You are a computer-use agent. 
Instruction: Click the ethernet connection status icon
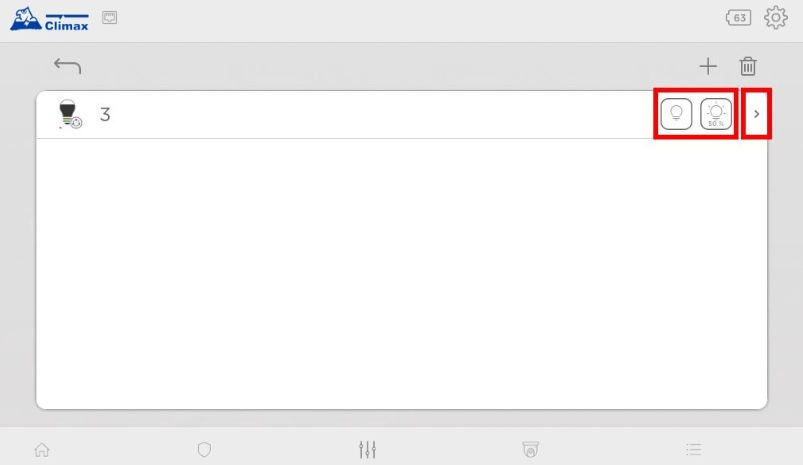pos(110,17)
